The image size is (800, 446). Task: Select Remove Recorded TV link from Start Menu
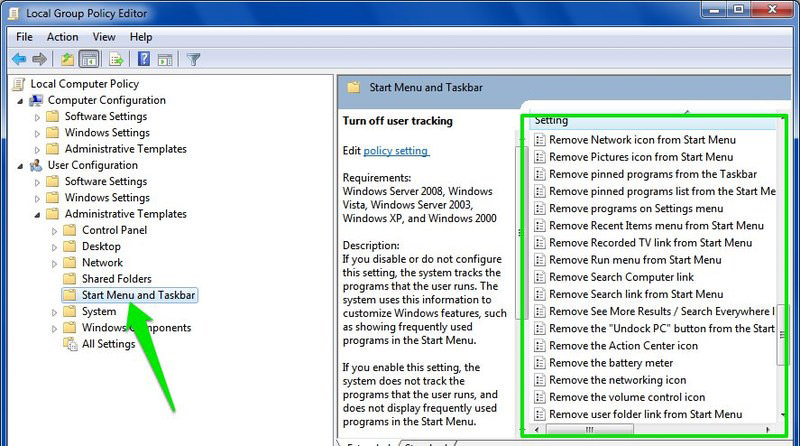point(651,243)
